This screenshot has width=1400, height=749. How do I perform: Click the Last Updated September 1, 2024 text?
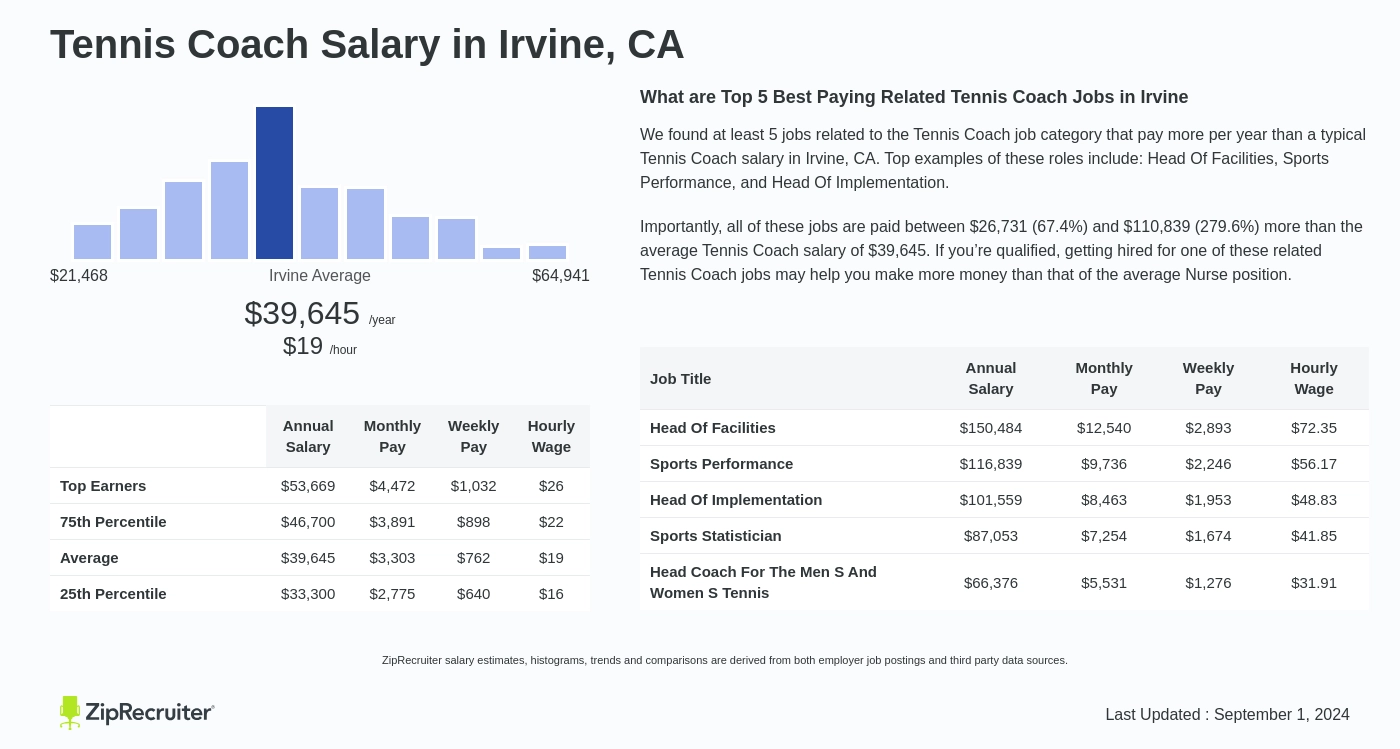click(1227, 715)
